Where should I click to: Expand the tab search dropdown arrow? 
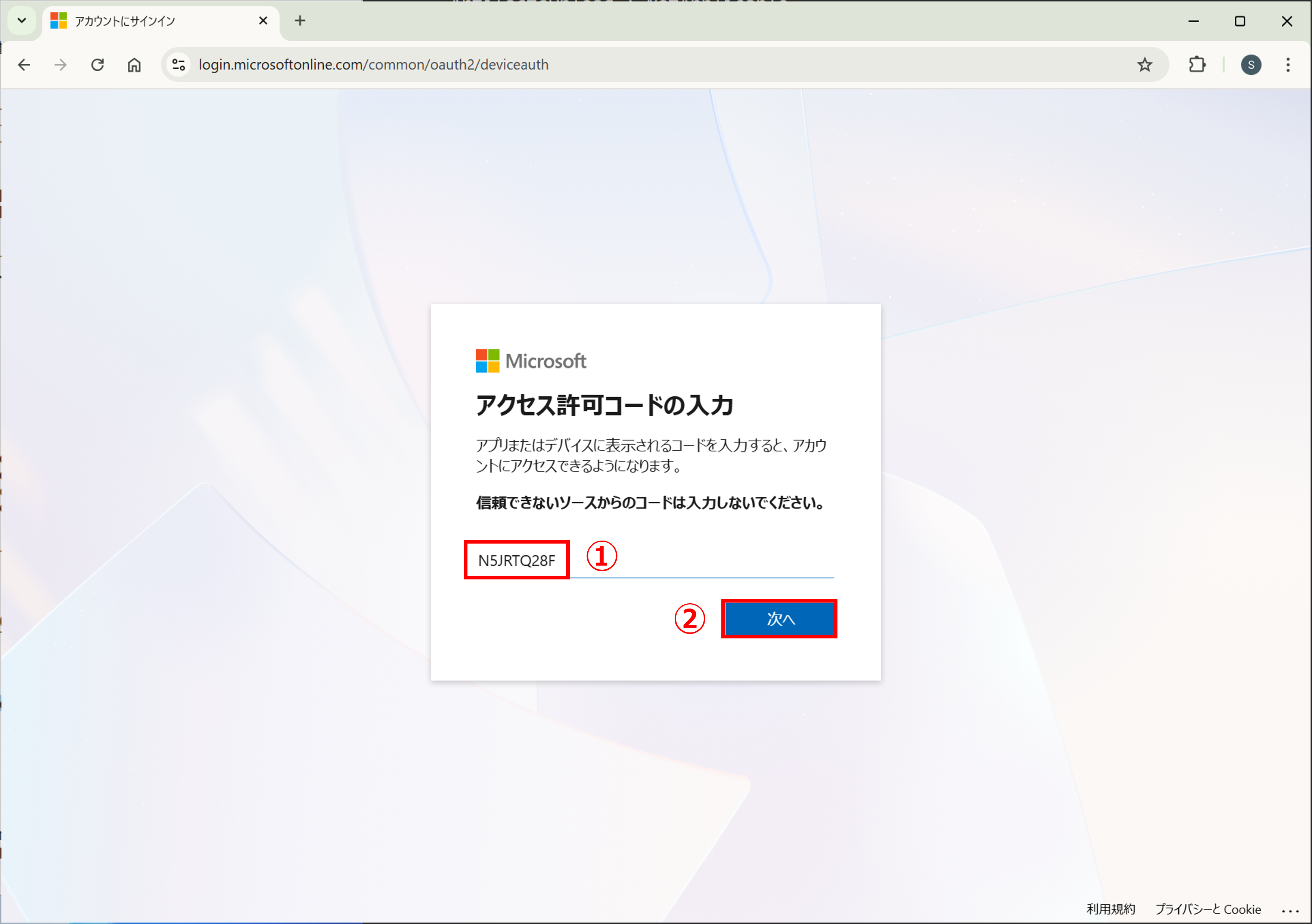coord(22,21)
